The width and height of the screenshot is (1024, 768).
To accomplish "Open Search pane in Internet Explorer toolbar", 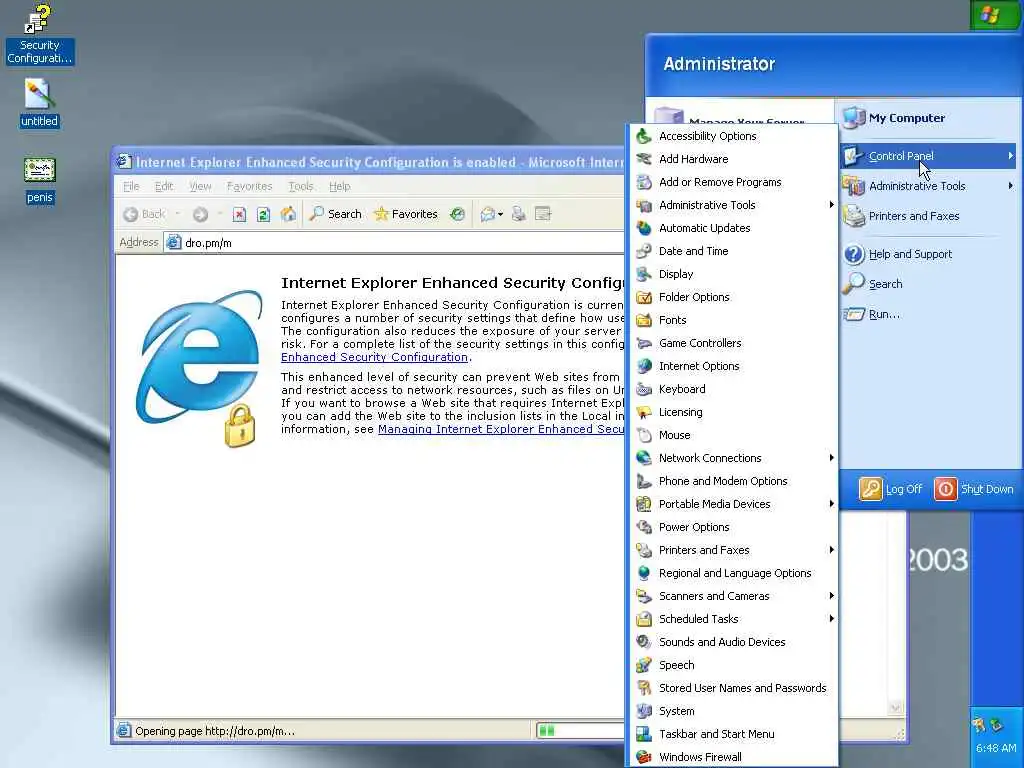I will coord(335,214).
